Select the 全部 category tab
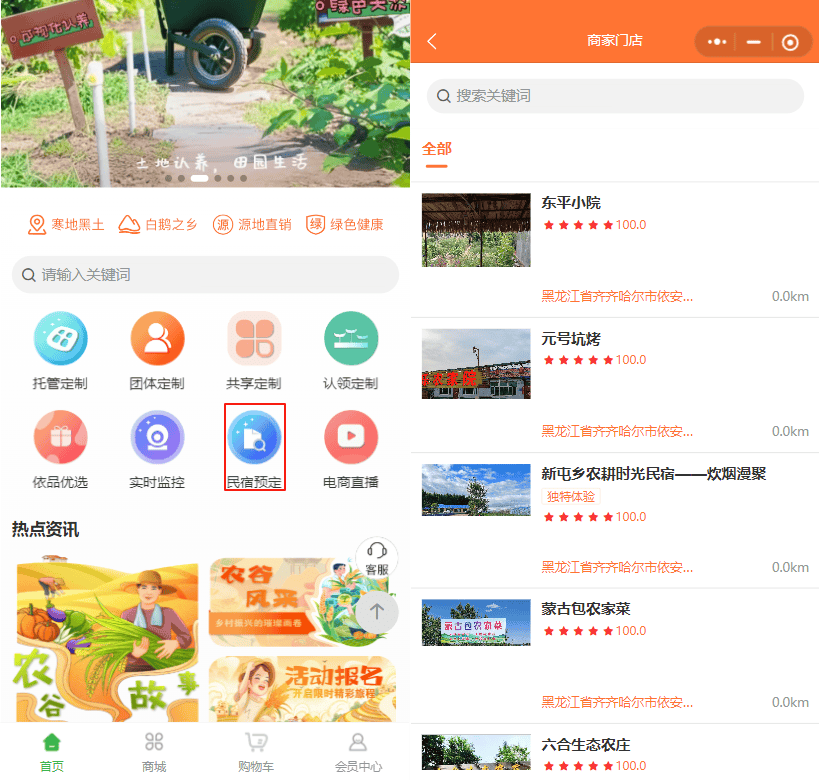The image size is (819, 780). coord(437,149)
